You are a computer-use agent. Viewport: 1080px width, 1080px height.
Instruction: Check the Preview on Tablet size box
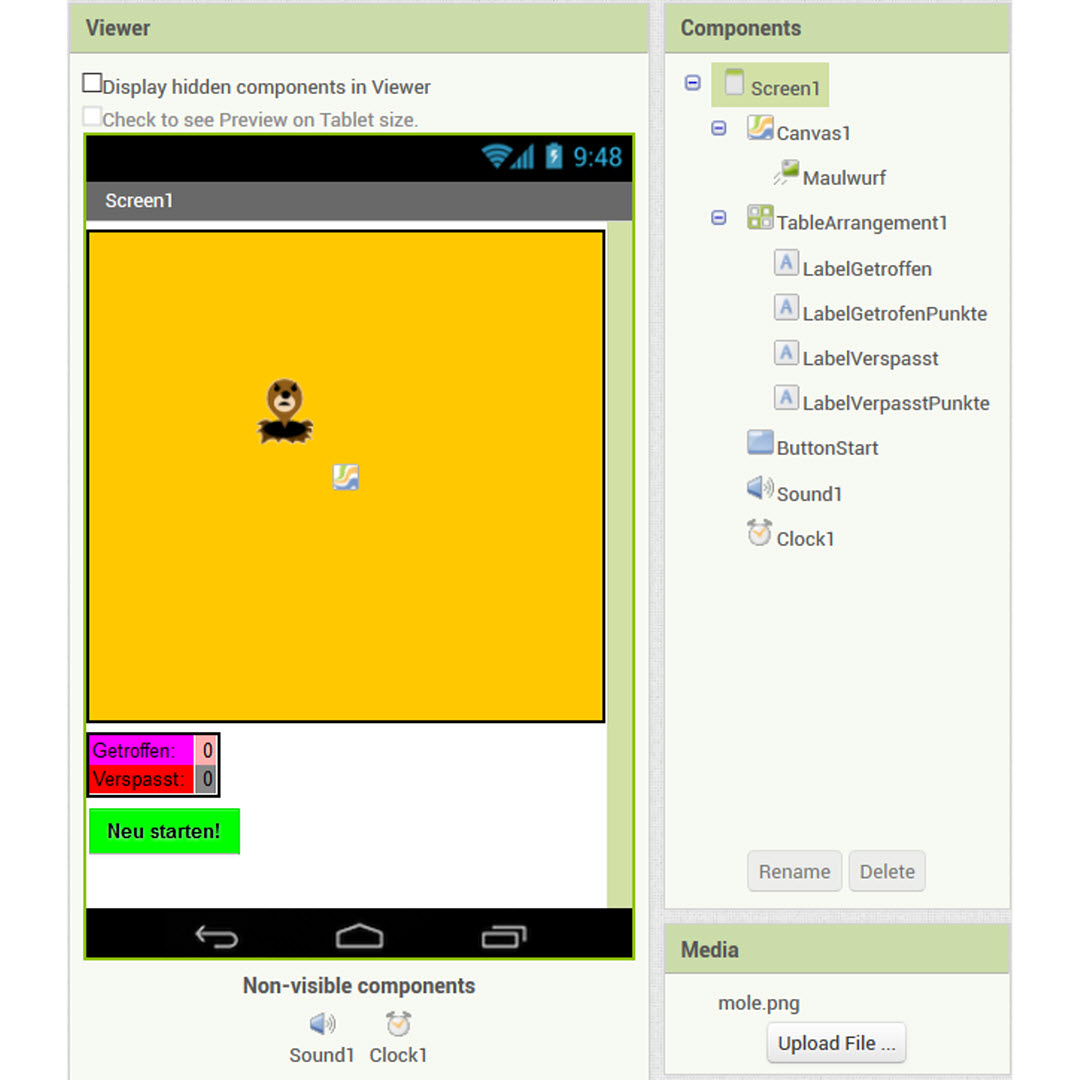coord(92,116)
